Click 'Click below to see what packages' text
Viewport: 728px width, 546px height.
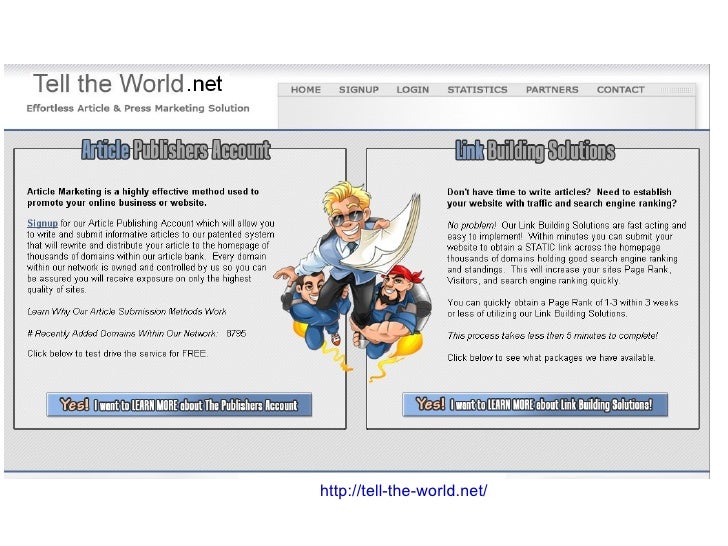(551, 358)
